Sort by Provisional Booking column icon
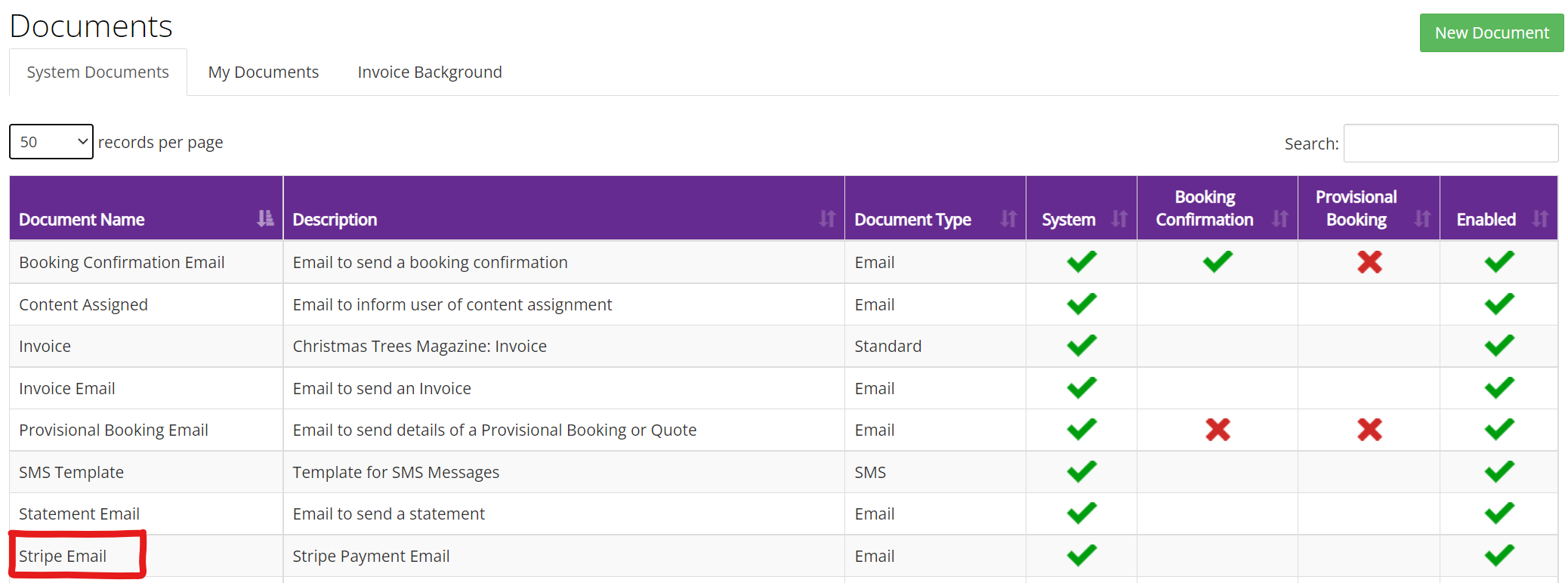 pos(1422,219)
